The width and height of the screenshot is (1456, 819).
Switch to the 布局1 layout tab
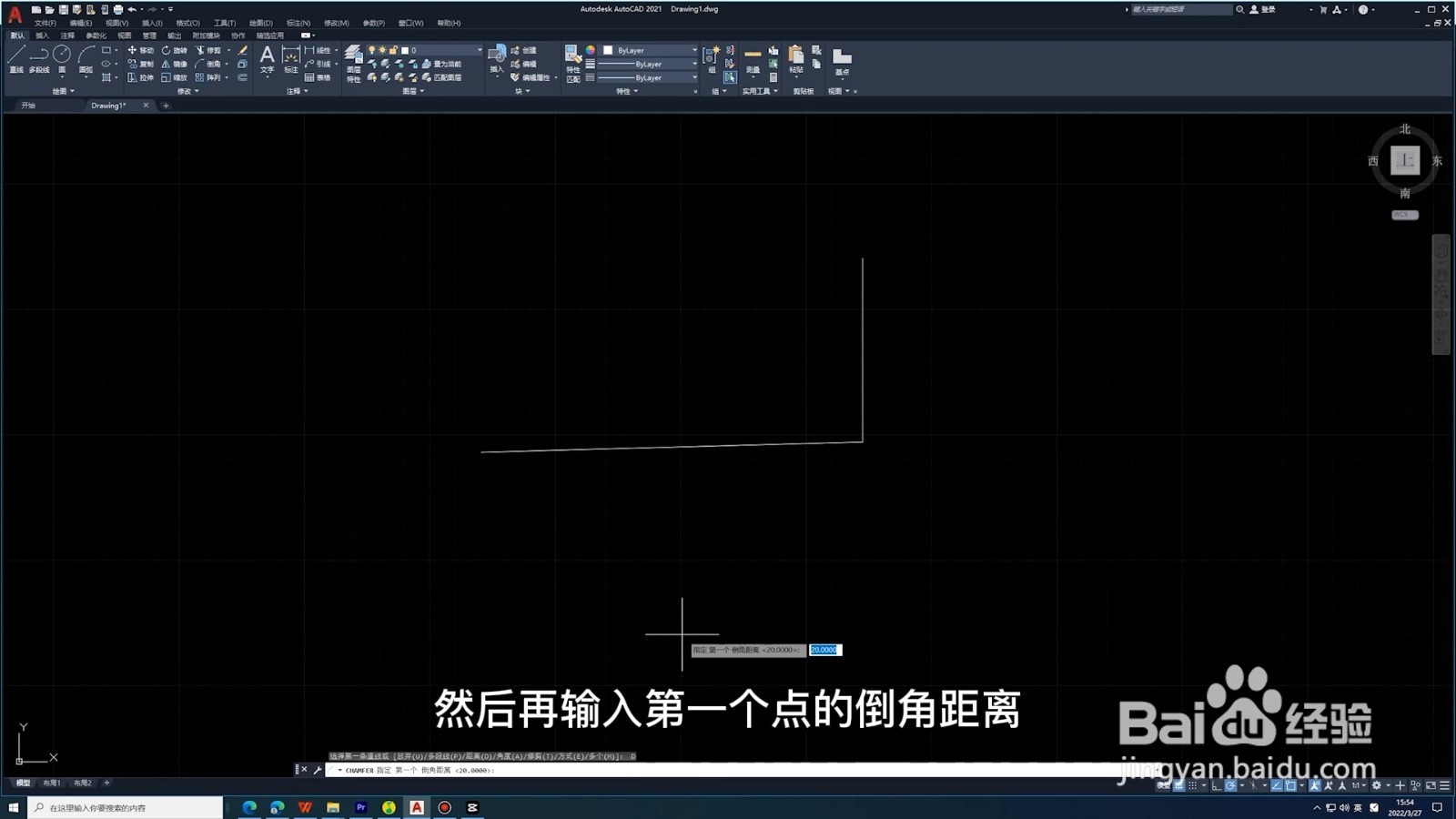coord(52,783)
